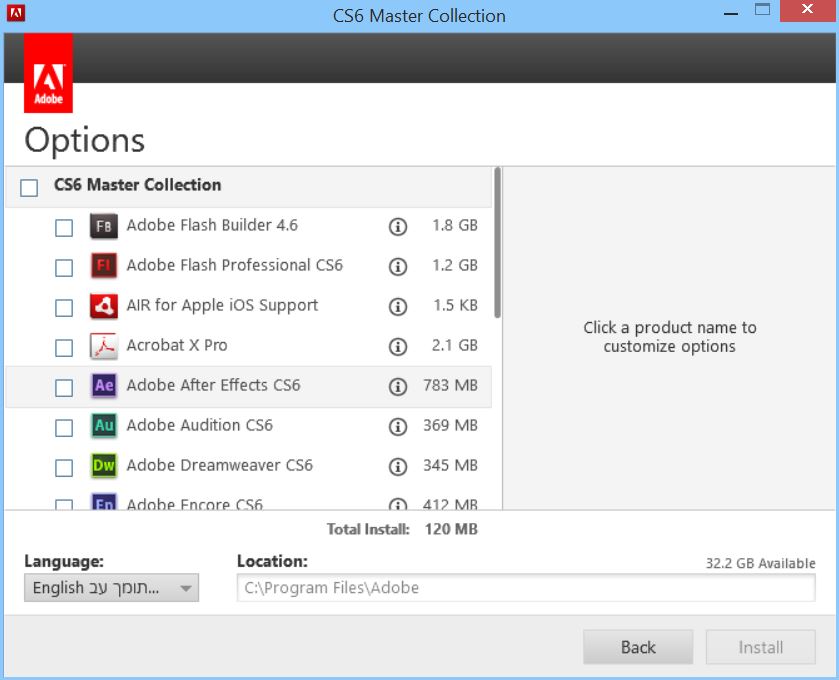
Task: Open the Language dropdown
Action: tap(111, 588)
